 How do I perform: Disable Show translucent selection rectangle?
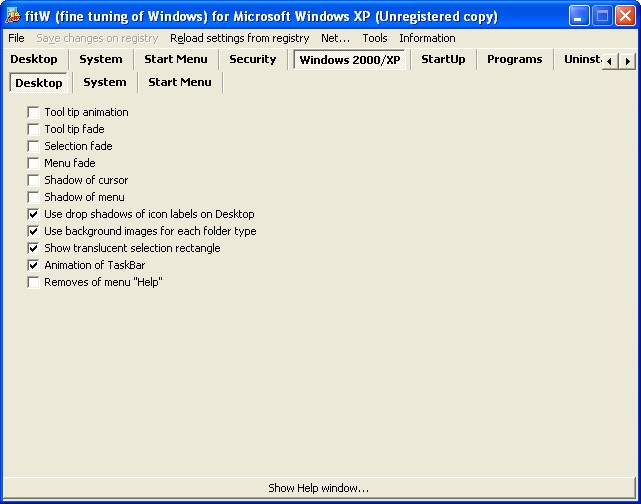(33, 248)
